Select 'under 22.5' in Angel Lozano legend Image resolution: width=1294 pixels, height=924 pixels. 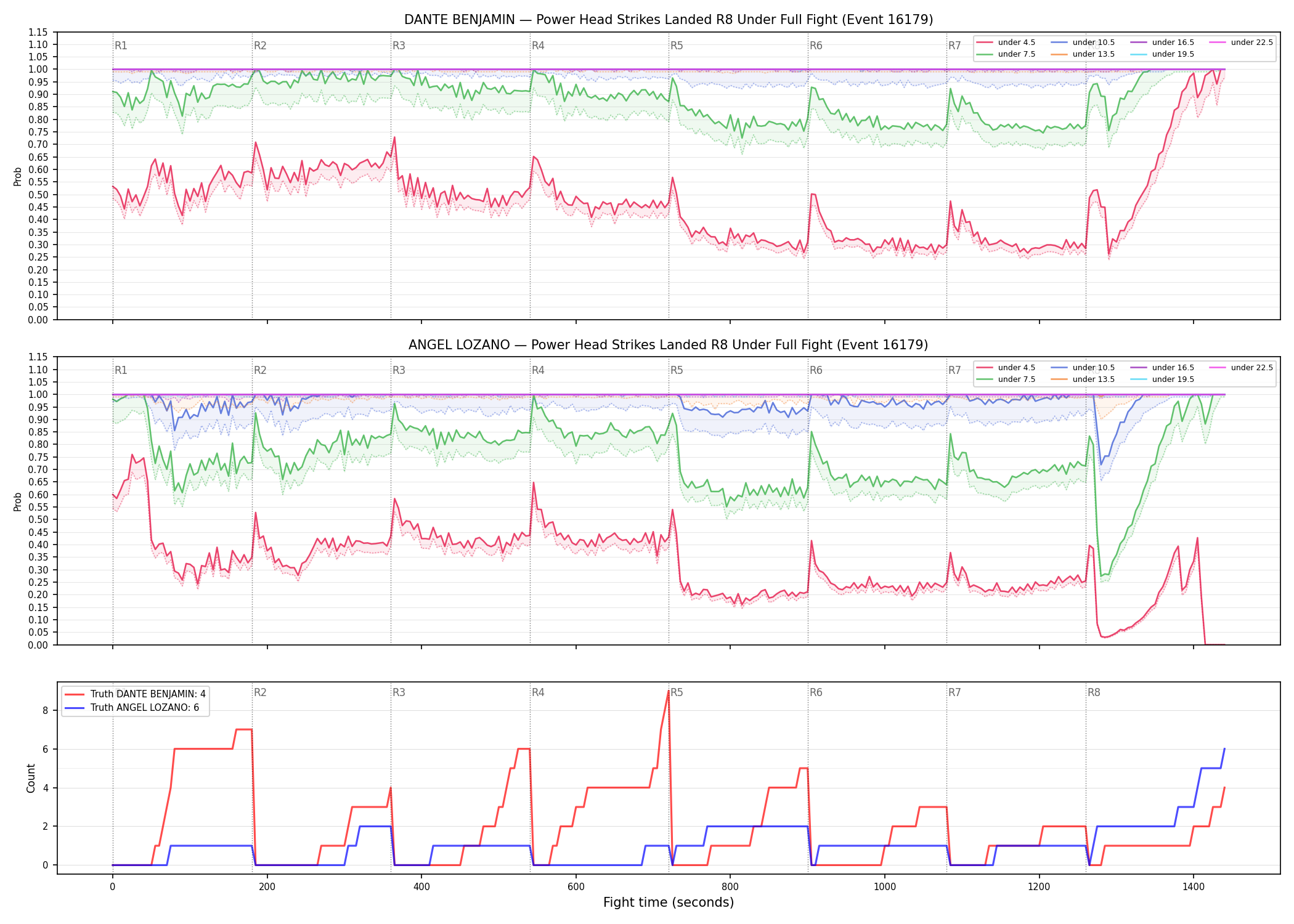click(1242, 368)
